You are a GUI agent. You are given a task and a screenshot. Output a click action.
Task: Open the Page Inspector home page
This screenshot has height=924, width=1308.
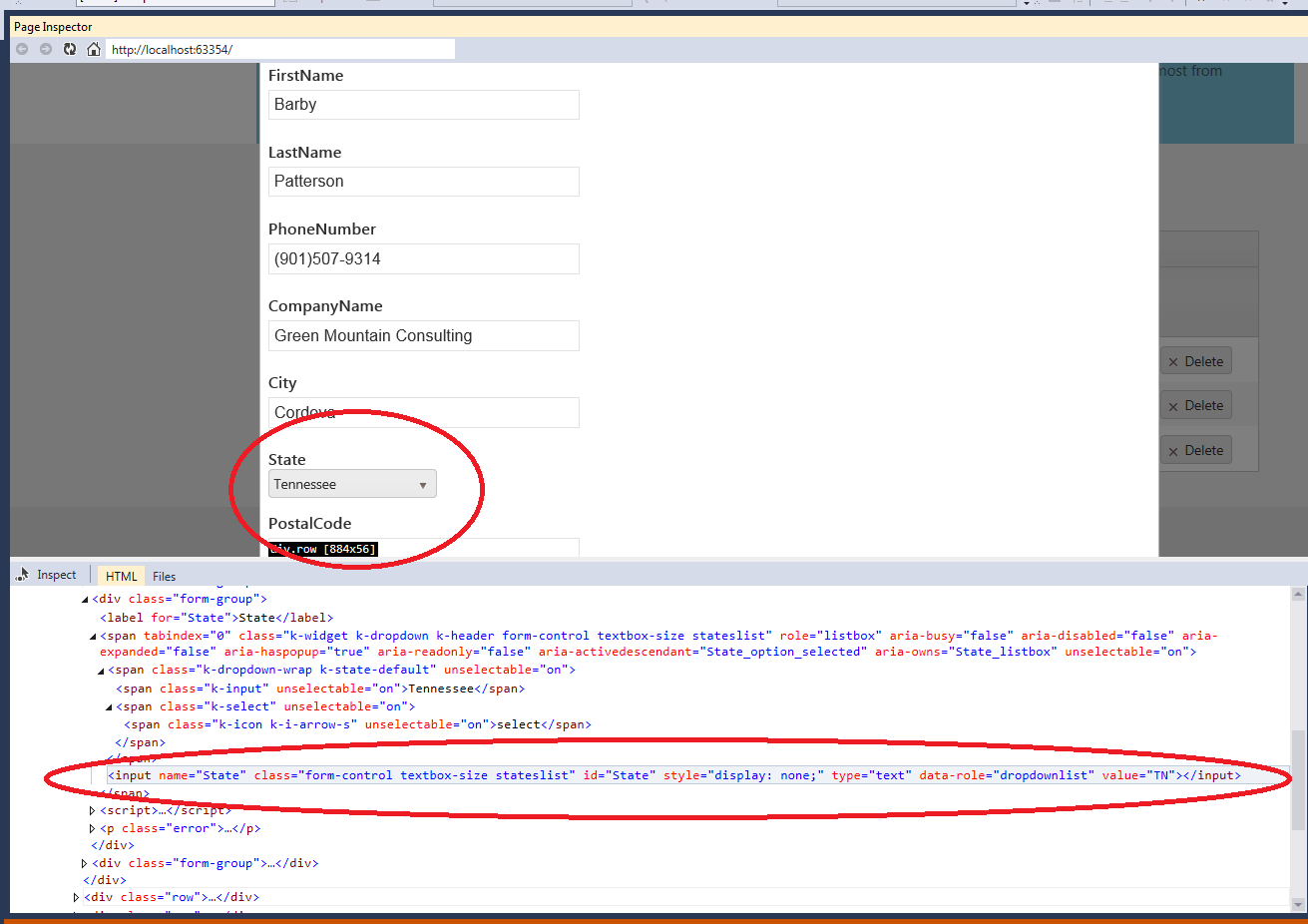pyautogui.click(x=94, y=49)
